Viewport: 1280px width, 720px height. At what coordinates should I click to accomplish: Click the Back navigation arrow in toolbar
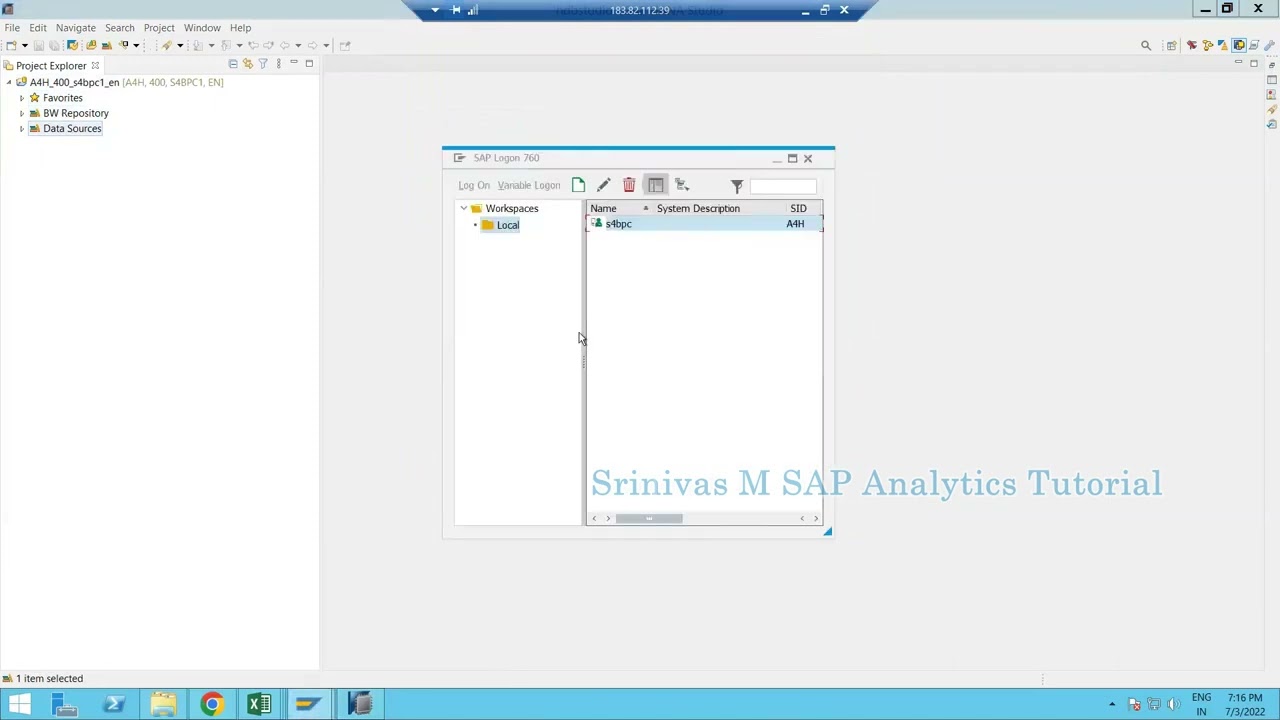coord(284,45)
